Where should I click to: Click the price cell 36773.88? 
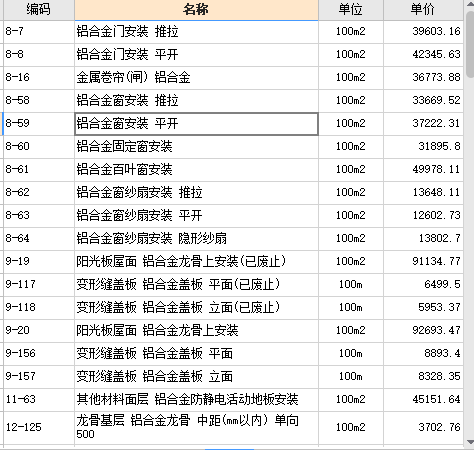[x=423, y=78]
